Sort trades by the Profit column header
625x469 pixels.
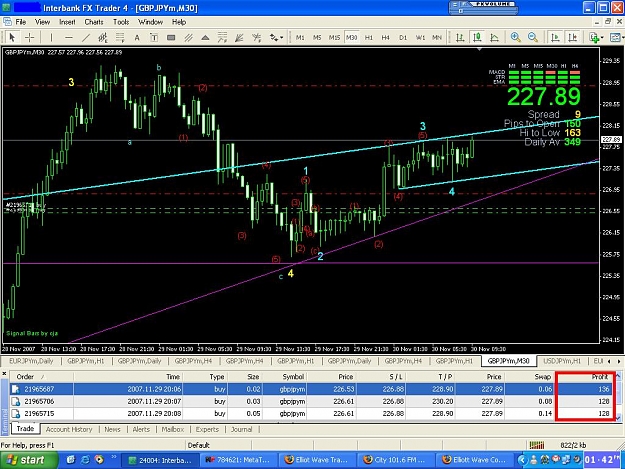[585, 377]
